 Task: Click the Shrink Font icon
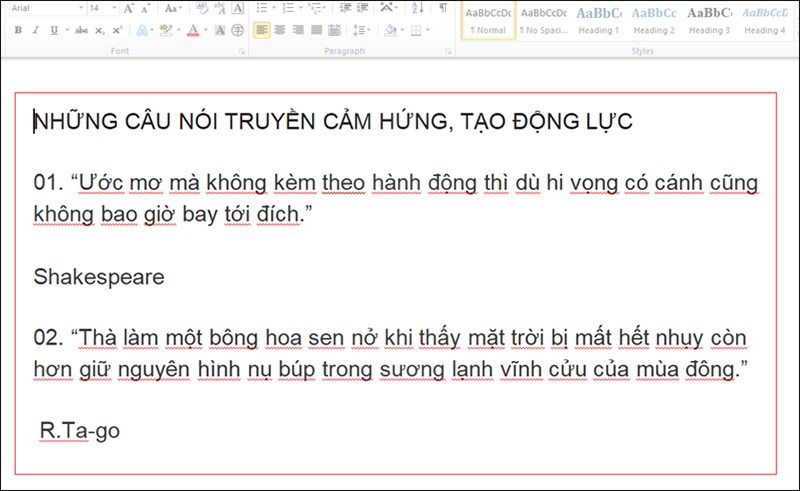point(146,8)
